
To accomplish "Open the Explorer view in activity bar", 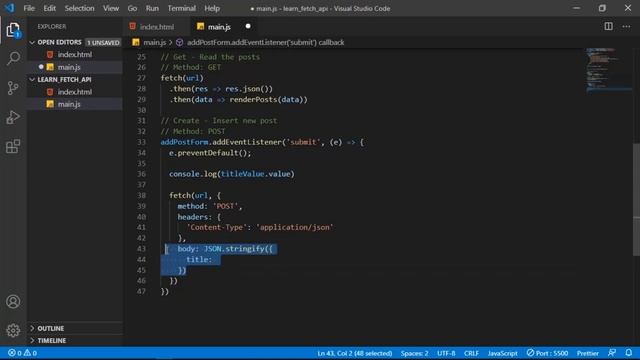I will [x=13, y=30].
